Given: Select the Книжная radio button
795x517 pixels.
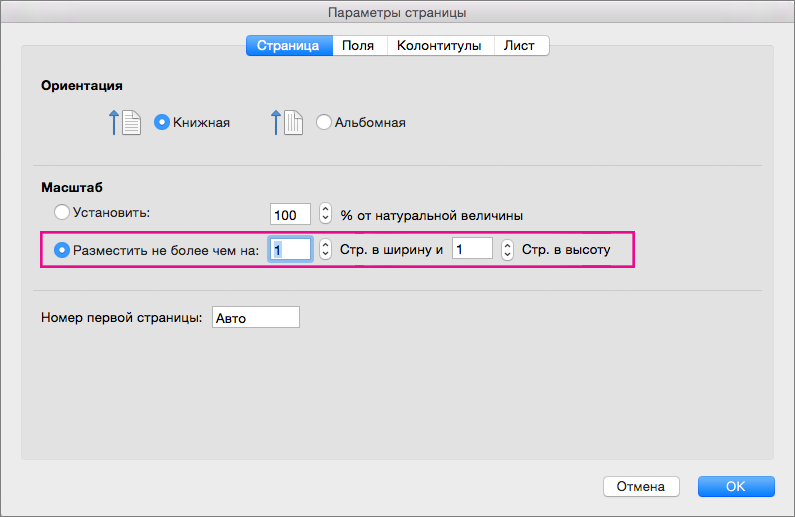Looking at the screenshot, I should [162, 123].
